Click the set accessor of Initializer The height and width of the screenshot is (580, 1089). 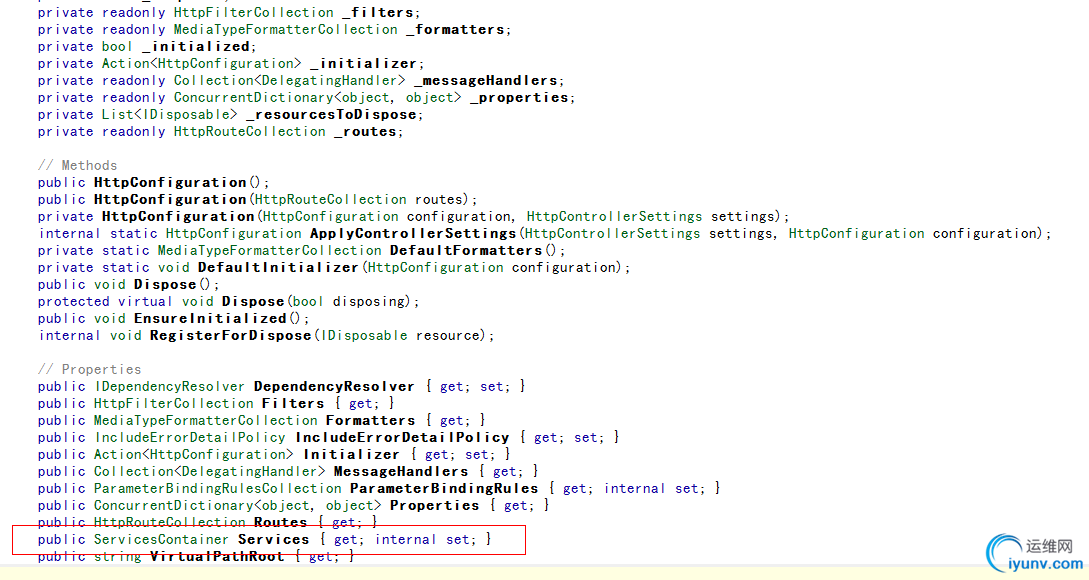point(476,454)
